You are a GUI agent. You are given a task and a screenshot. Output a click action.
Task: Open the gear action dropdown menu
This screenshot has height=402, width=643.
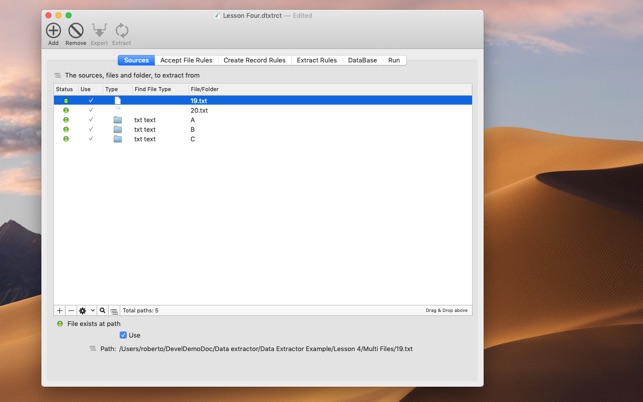pyautogui.click(x=86, y=311)
